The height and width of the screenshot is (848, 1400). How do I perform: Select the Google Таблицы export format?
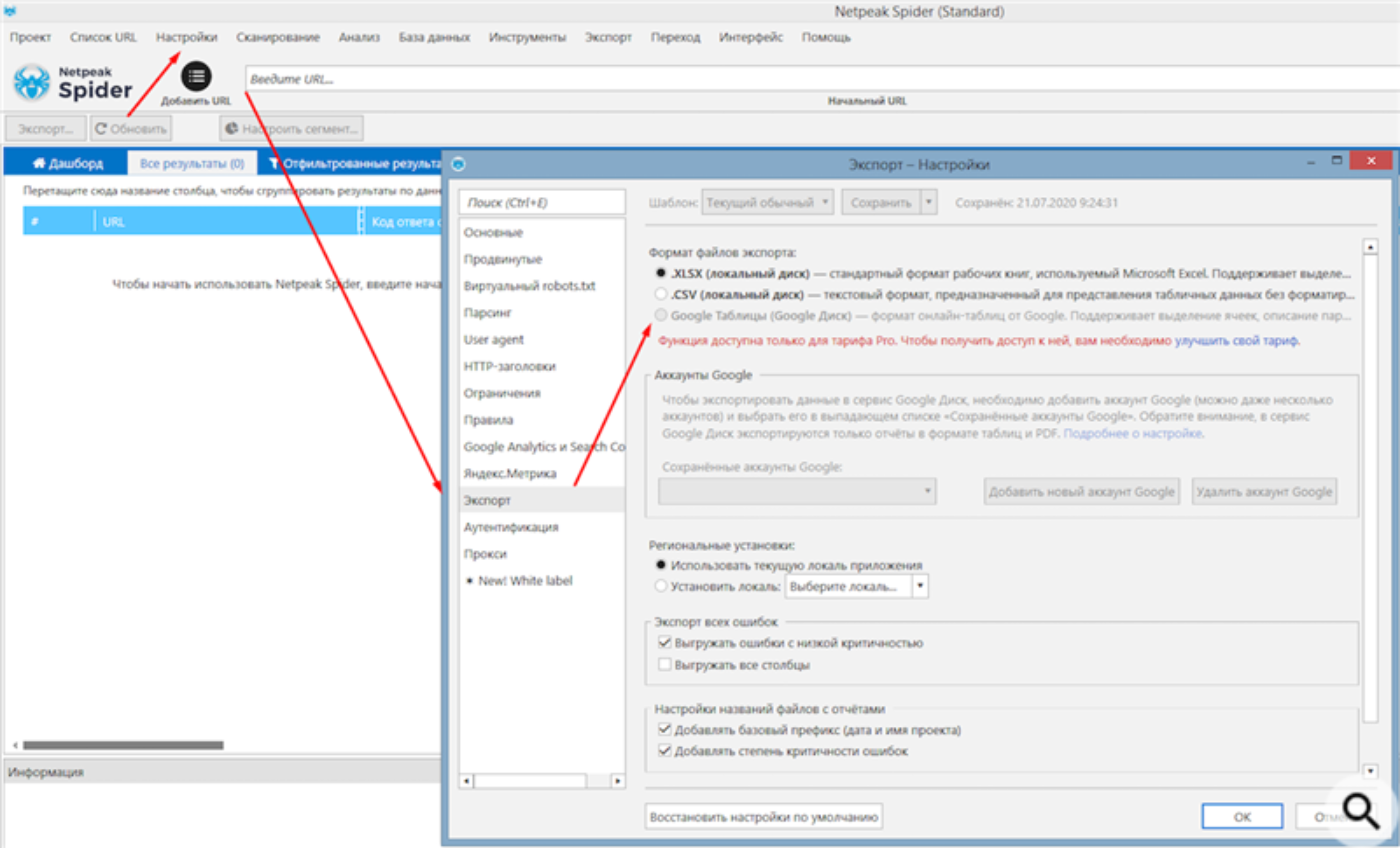click(661, 316)
